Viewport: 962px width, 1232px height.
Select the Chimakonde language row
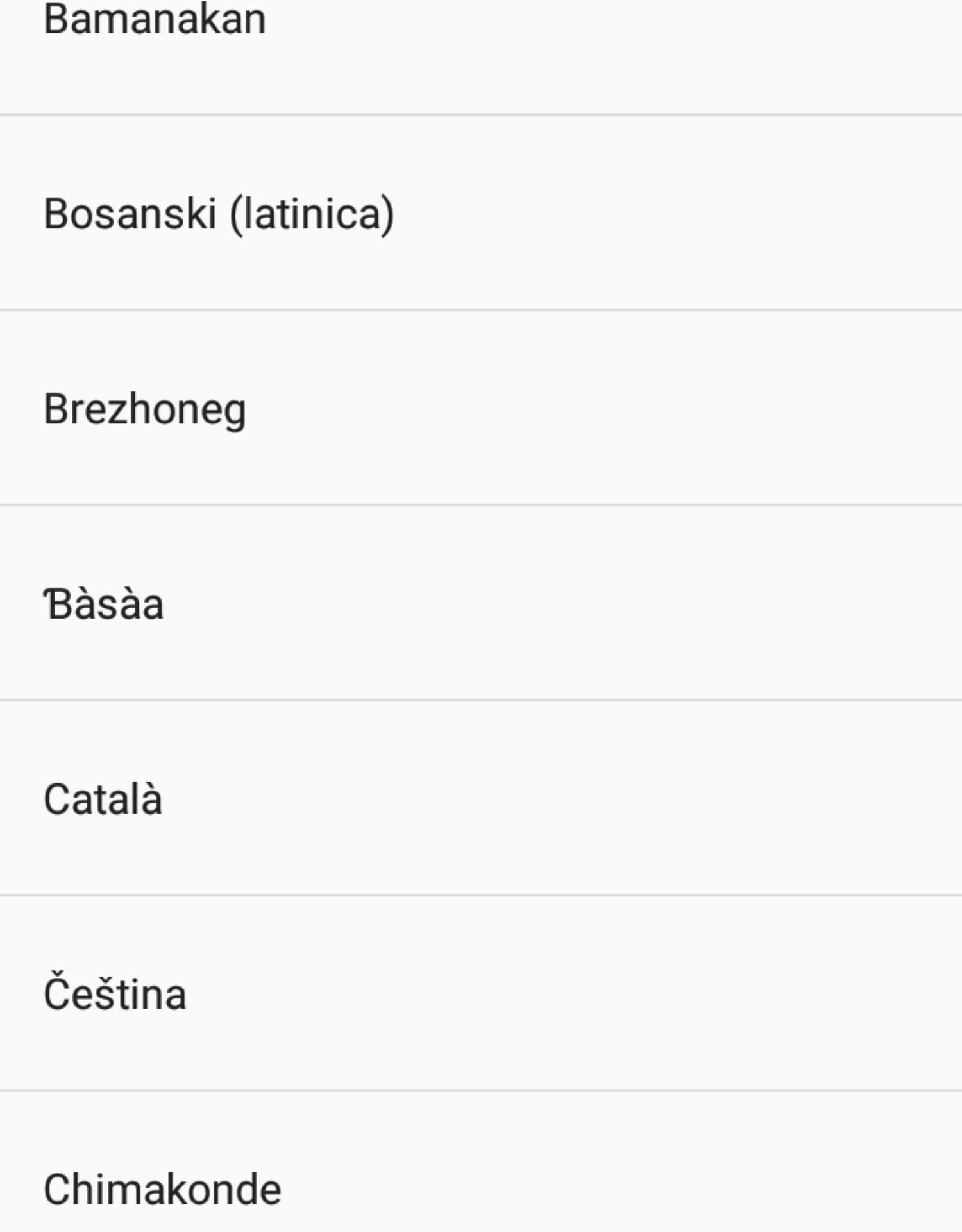click(162, 1189)
